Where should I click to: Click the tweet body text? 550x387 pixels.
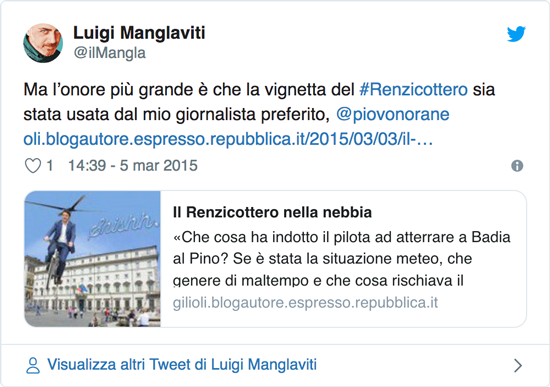point(259,114)
